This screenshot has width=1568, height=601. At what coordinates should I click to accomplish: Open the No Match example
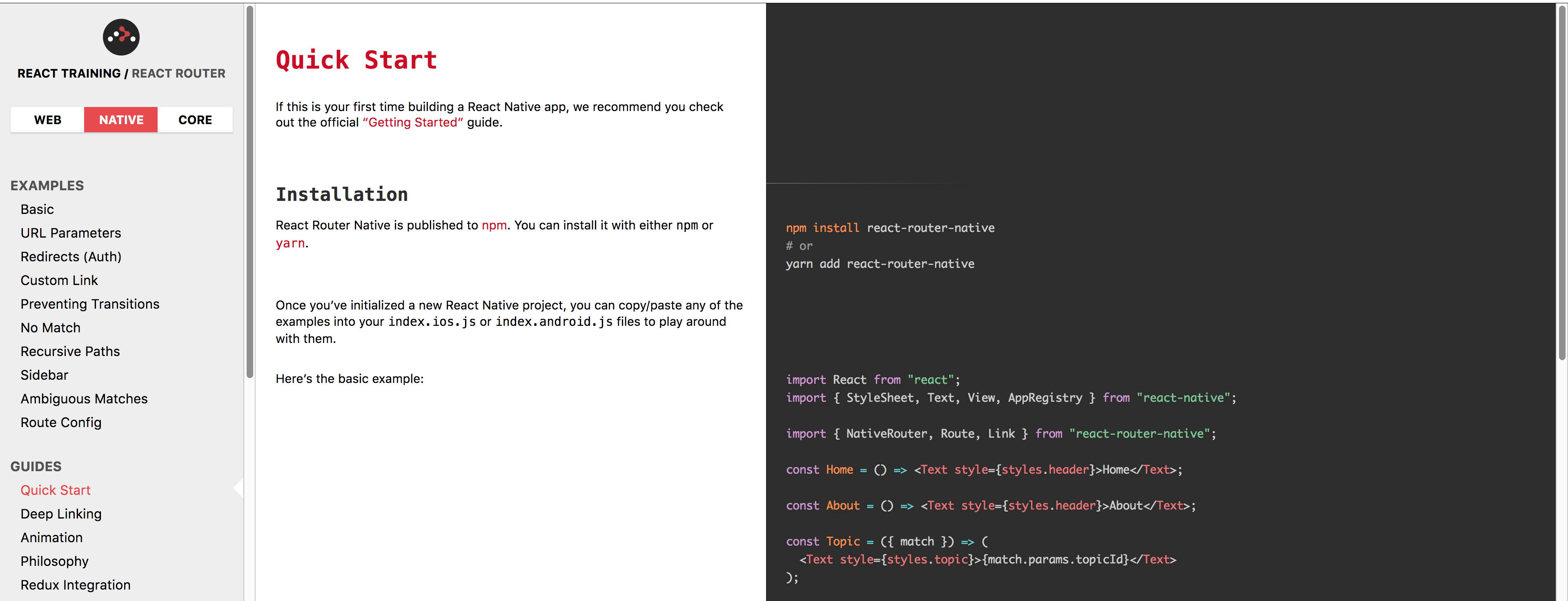click(51, 327)
